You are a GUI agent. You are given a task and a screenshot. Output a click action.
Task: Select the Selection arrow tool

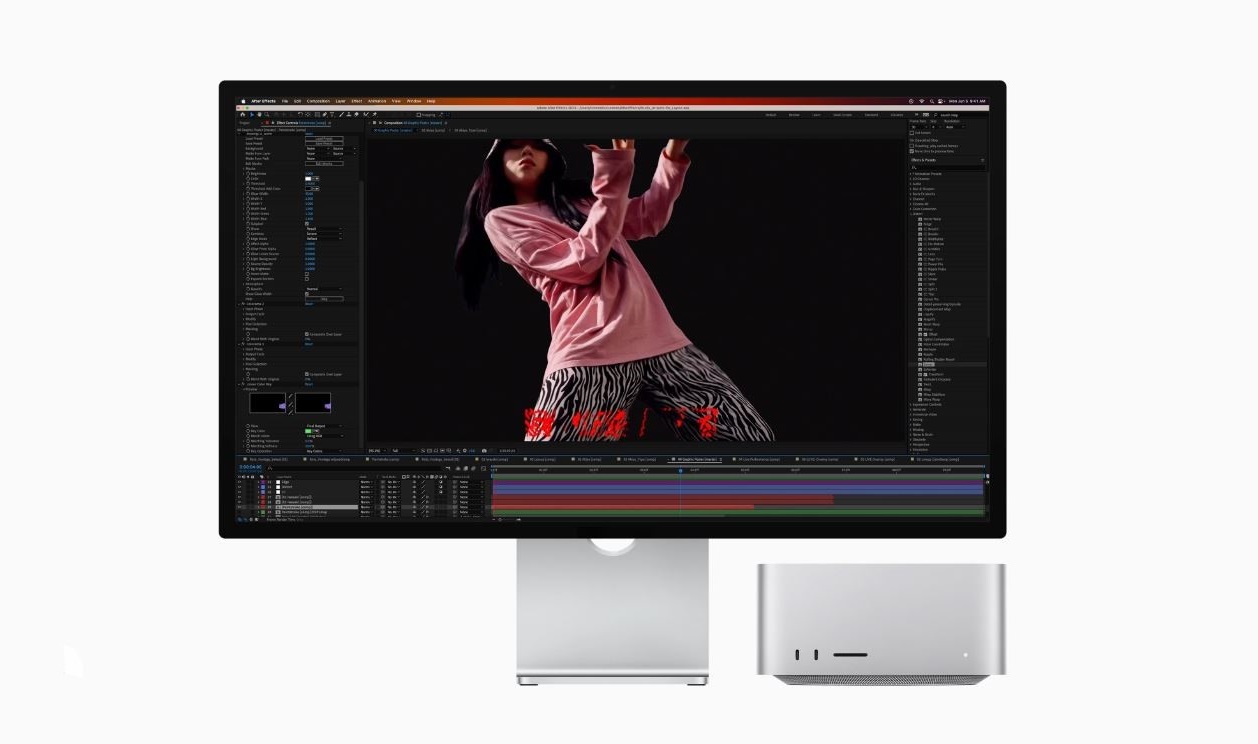(x=251, y=115)
